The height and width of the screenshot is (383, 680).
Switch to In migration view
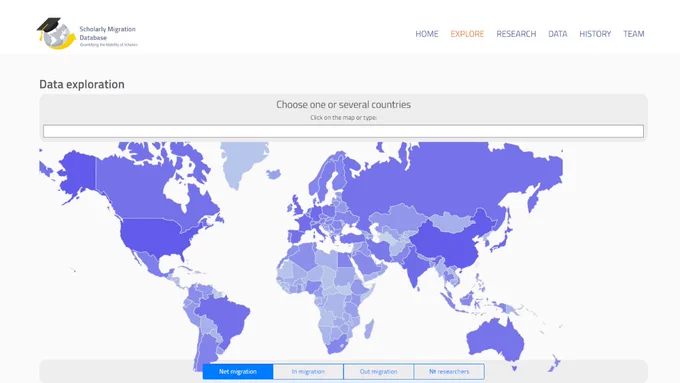tap(308, 372)
